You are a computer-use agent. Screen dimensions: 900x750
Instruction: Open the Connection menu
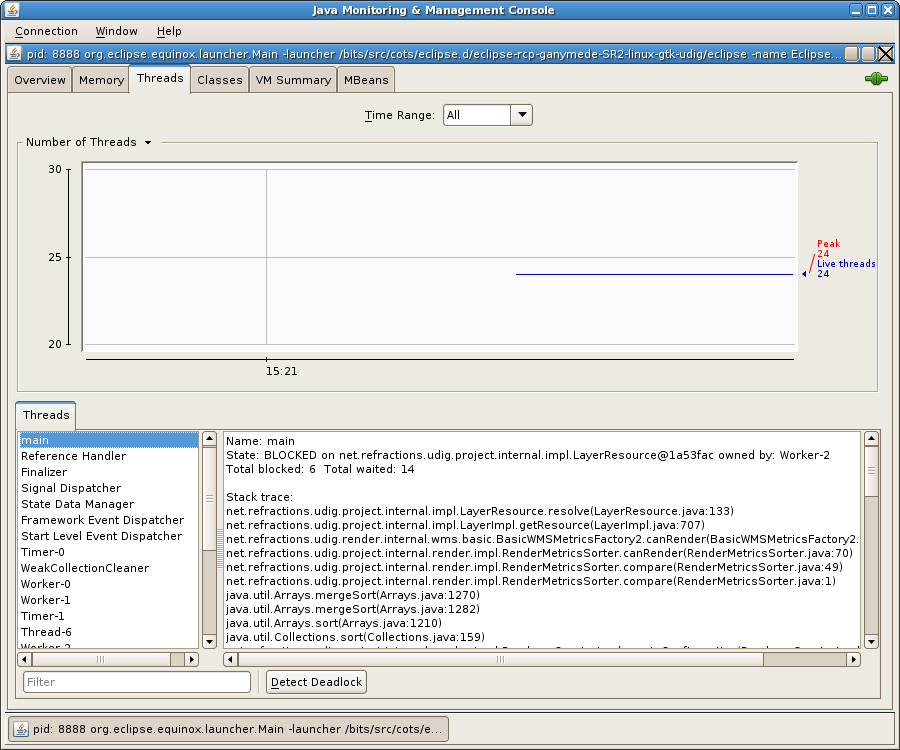pyautogui.click(x=46, y=31)
